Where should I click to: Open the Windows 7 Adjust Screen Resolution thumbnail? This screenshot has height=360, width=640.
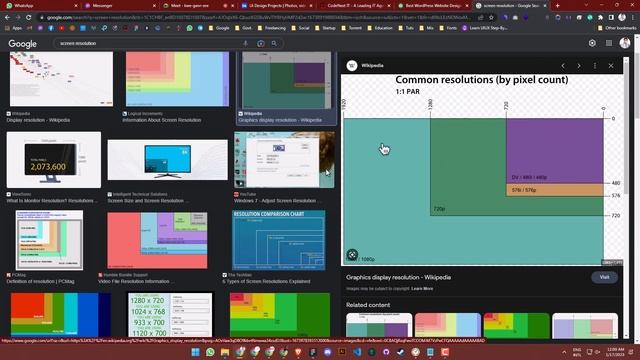pyautogui.click(x=284, y=160)
